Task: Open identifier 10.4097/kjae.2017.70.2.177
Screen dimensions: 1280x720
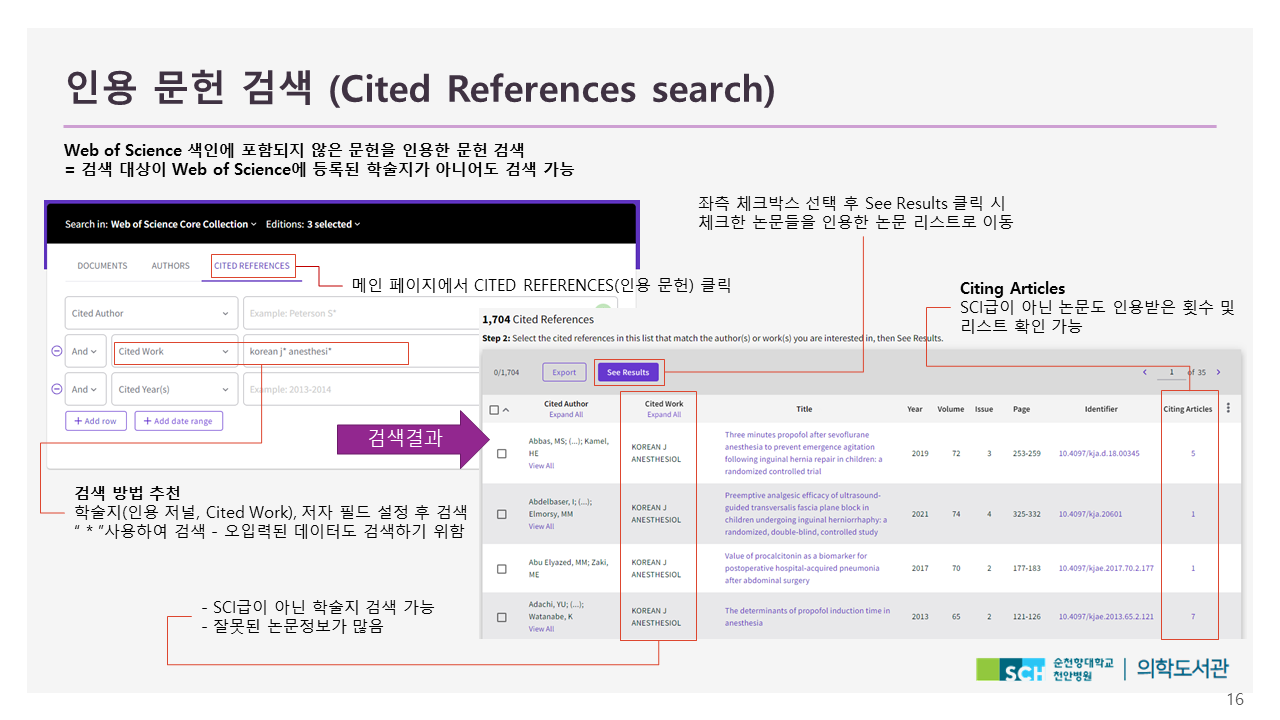Action: [x=1106, y=568]
